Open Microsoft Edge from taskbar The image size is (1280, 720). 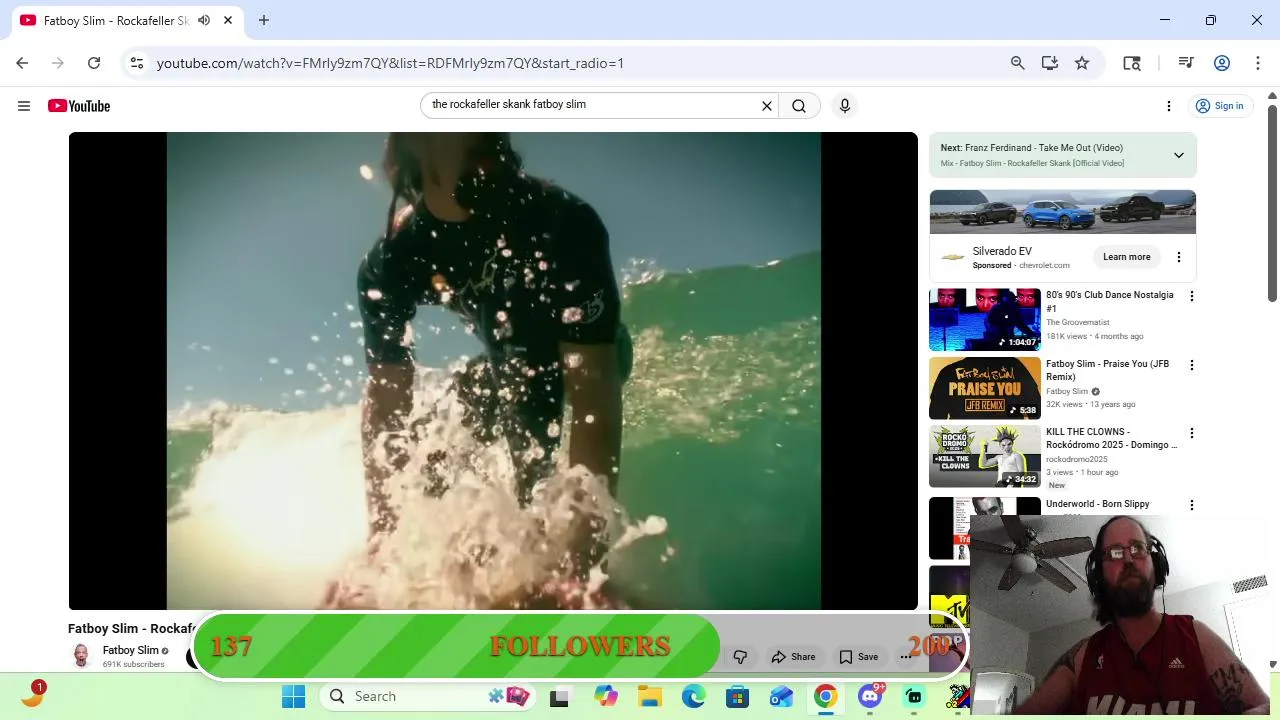tap(694, 697)
